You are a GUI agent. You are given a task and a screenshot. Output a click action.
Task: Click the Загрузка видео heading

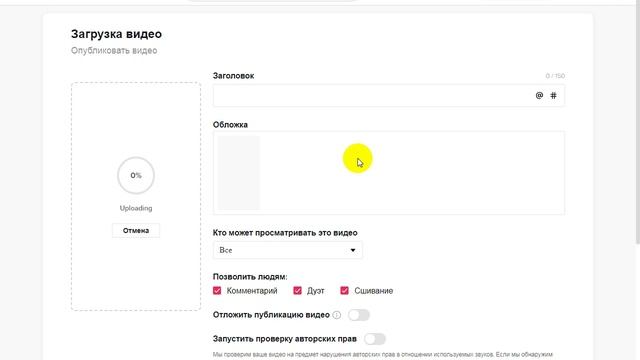point(116,34)
